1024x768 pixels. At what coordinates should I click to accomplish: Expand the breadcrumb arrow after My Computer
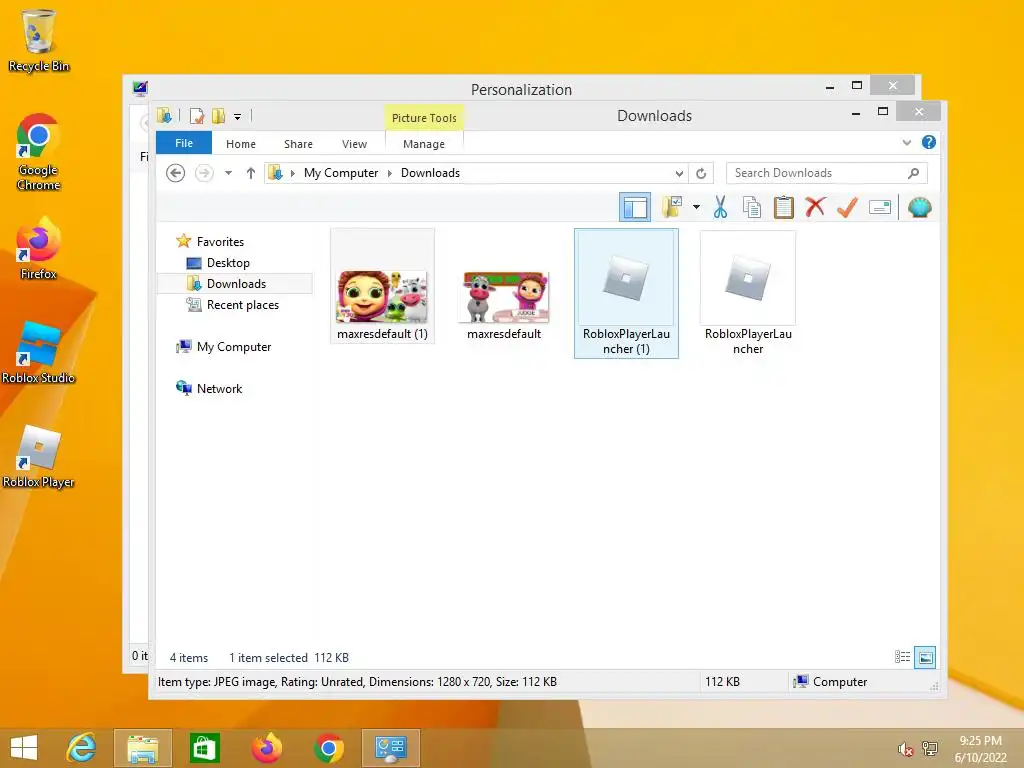click(x=390, y=173)
